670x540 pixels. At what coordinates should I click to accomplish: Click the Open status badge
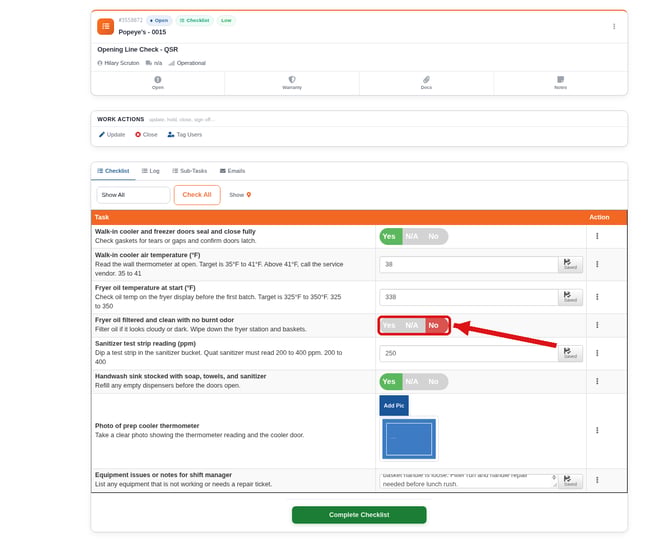[x=159, y=21]
